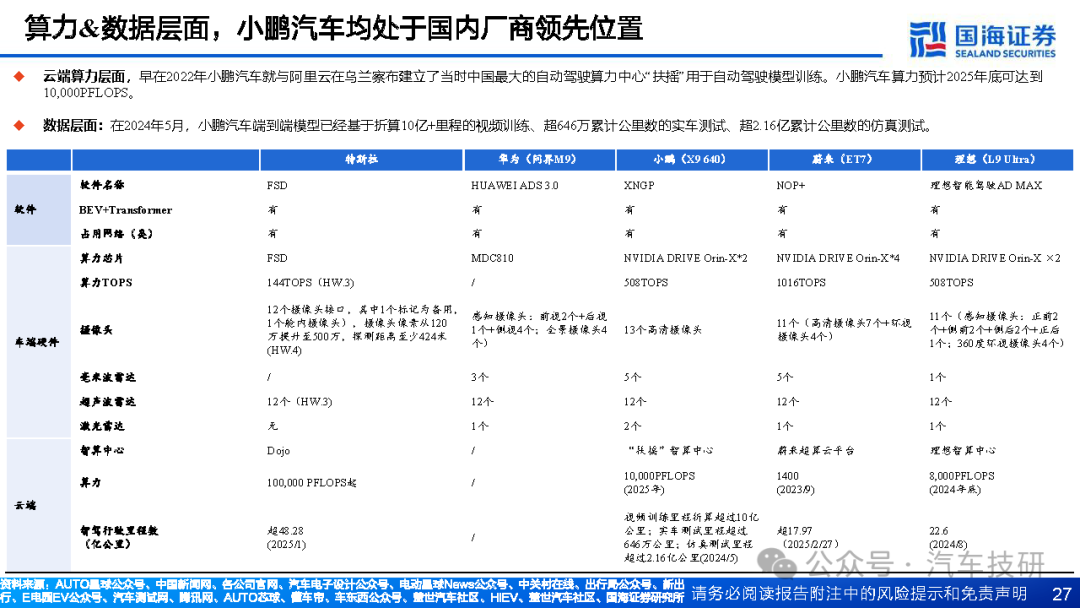Click the red diamond bullet before 数据层面
1080x608 pixels.
click(x=19, y=125)
